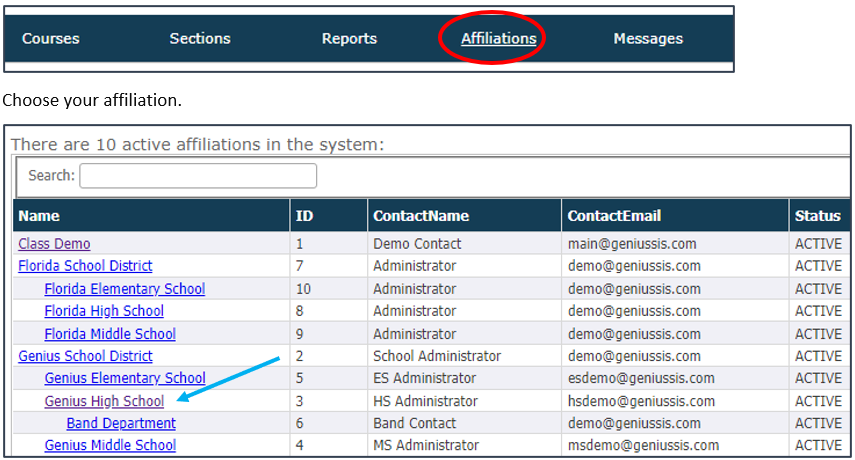Select Genius Elementary School link

click(x=125, y=378)
